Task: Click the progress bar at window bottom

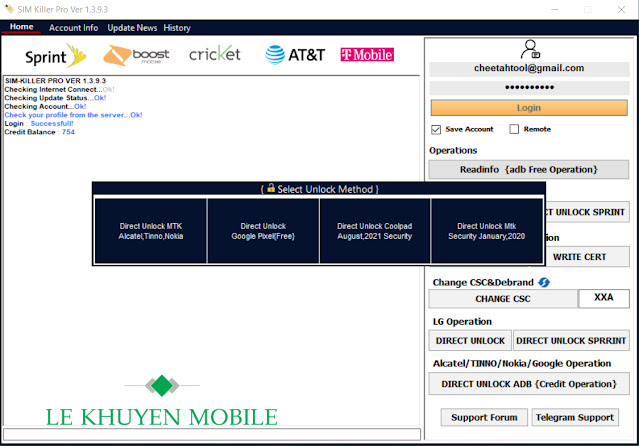Action: click(x=212, y=434)
